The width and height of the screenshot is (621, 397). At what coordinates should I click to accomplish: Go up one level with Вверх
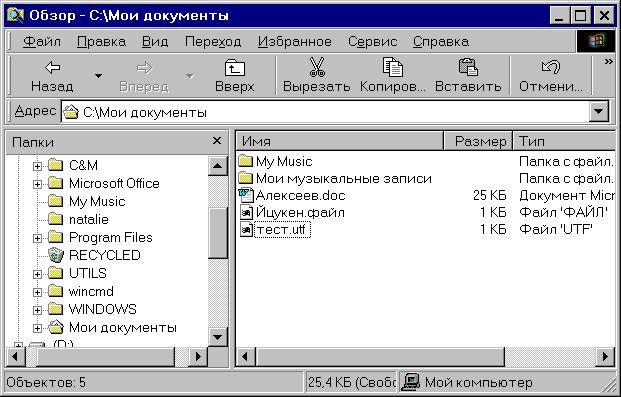point(235,76)
